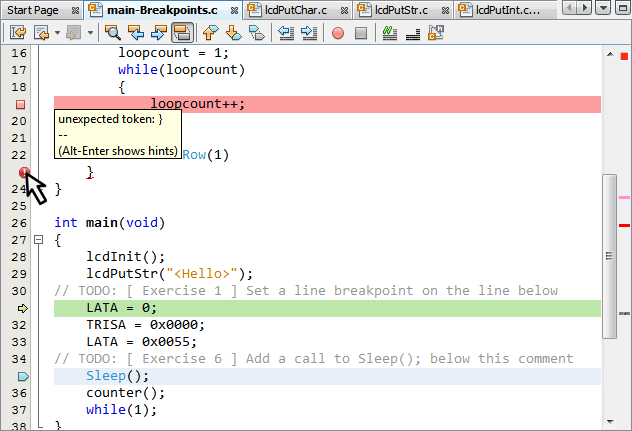Click the red error marker in error stripe
The image size is (632, 431).
624,225
